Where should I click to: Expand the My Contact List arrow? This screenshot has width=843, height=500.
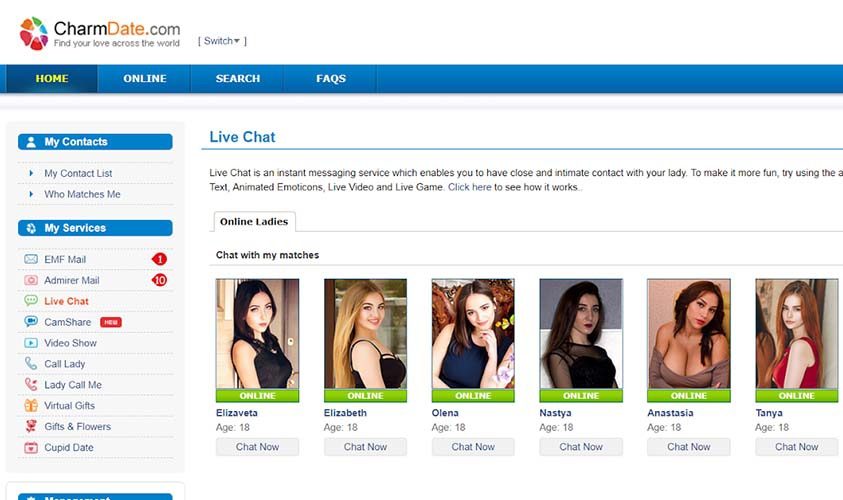click(x=31, y=173)
